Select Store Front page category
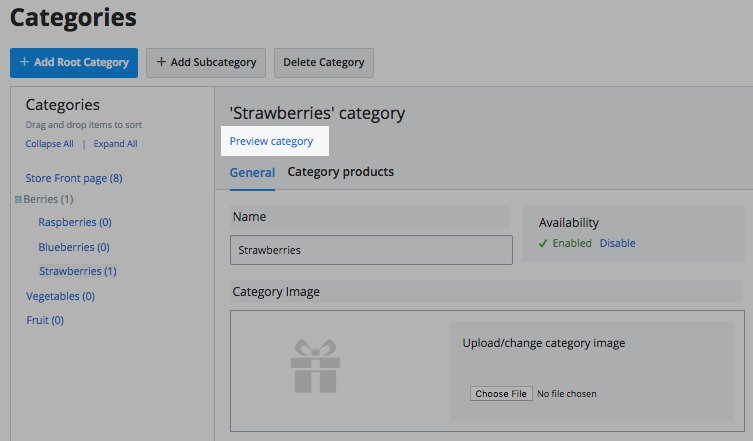The height and width of the screenshot is (441, 753). (73, 178)
